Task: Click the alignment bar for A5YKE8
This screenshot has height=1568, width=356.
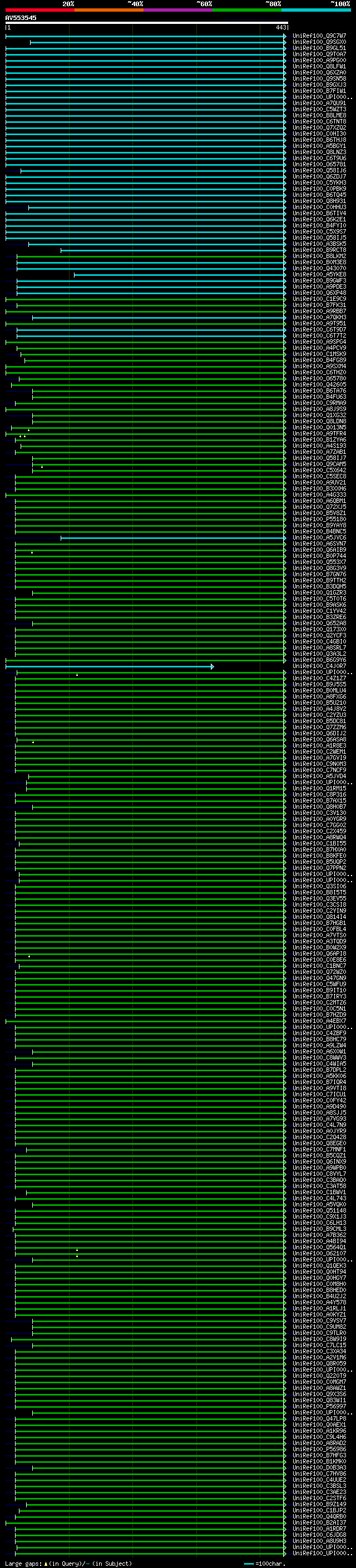Action: pyautogui.click(x=180, y=275)
